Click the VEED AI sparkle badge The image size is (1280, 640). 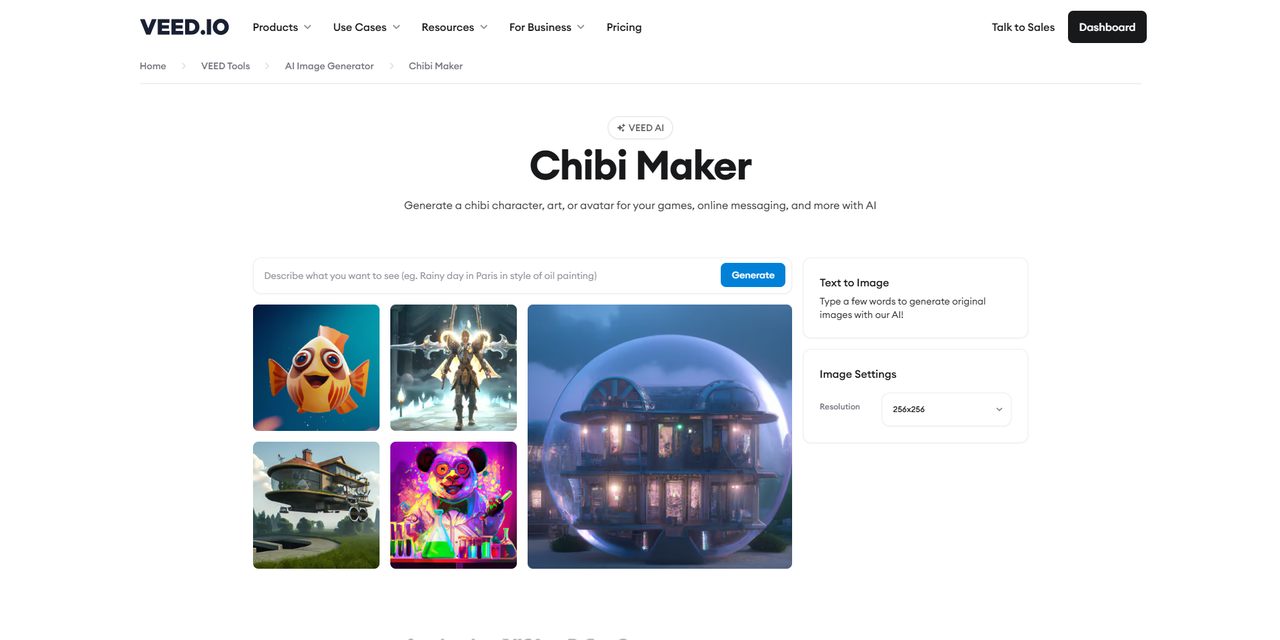640,128
